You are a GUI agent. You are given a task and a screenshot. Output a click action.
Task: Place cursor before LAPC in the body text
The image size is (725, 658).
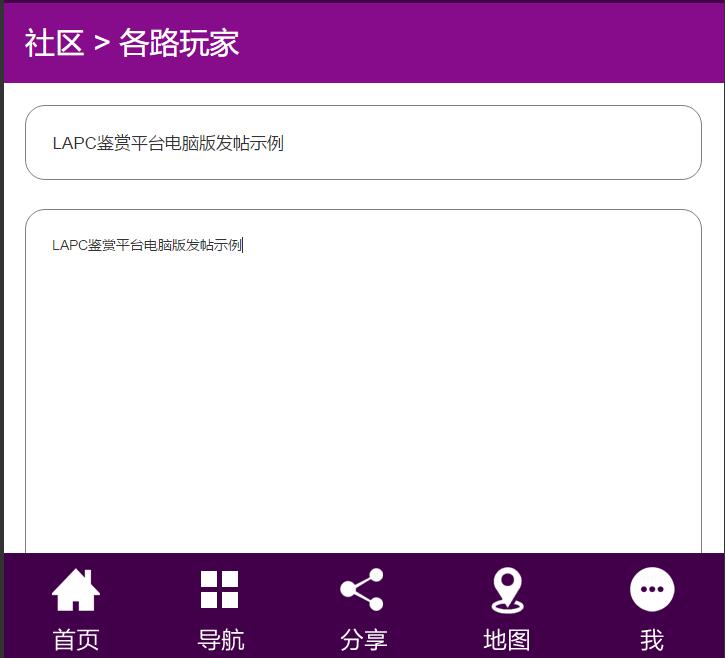(52, 245)
